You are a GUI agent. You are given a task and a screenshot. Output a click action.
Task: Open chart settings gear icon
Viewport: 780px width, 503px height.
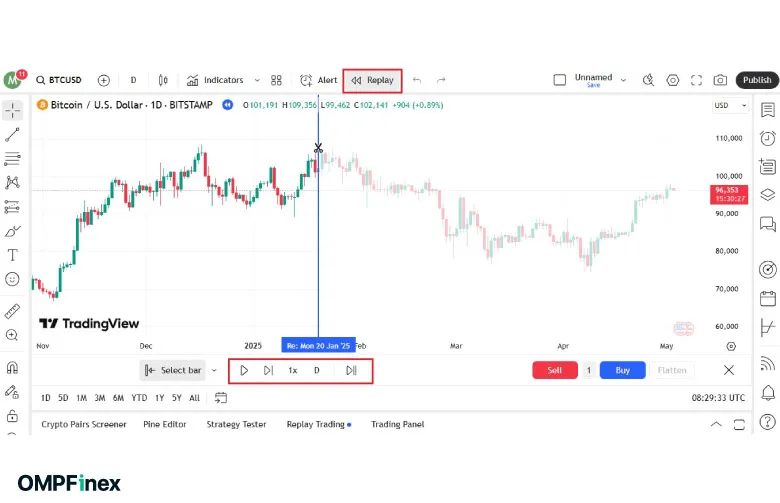673,80
